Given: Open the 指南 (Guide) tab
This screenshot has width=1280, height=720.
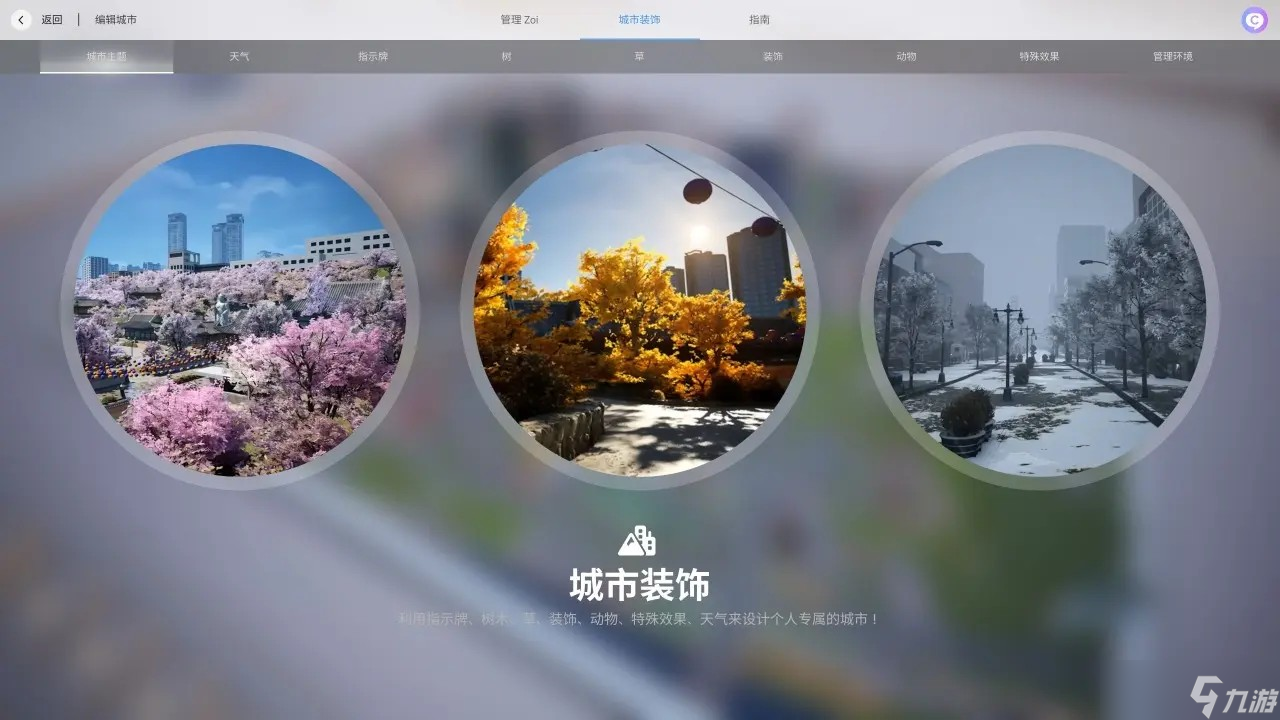Looking at the screenshot, I should tap(760, 19).
